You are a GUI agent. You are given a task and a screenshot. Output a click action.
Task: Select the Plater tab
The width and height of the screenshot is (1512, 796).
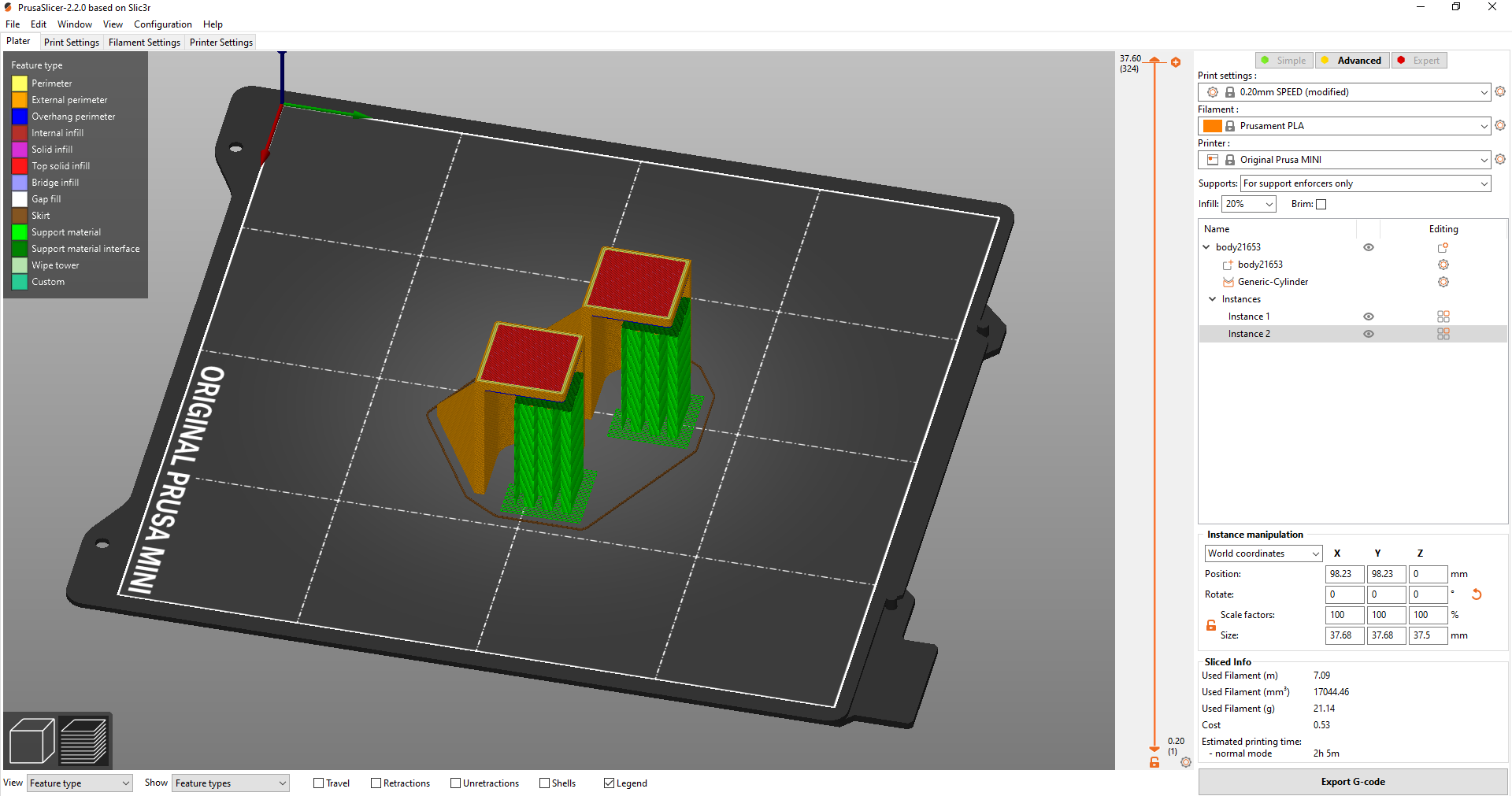pos(18,42)
